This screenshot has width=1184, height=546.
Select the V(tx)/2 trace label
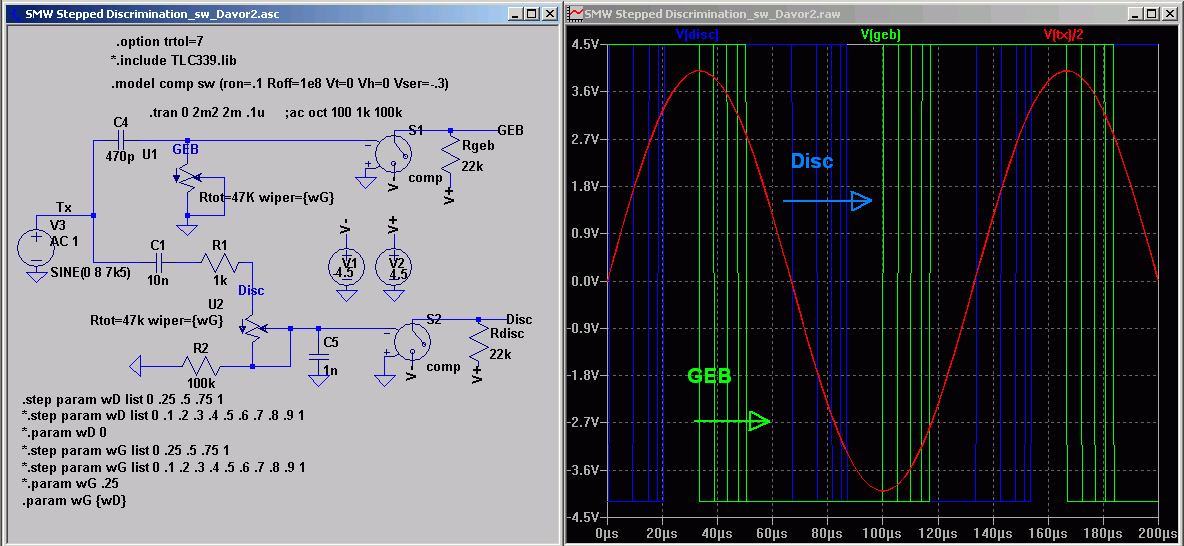point(1063,35)
